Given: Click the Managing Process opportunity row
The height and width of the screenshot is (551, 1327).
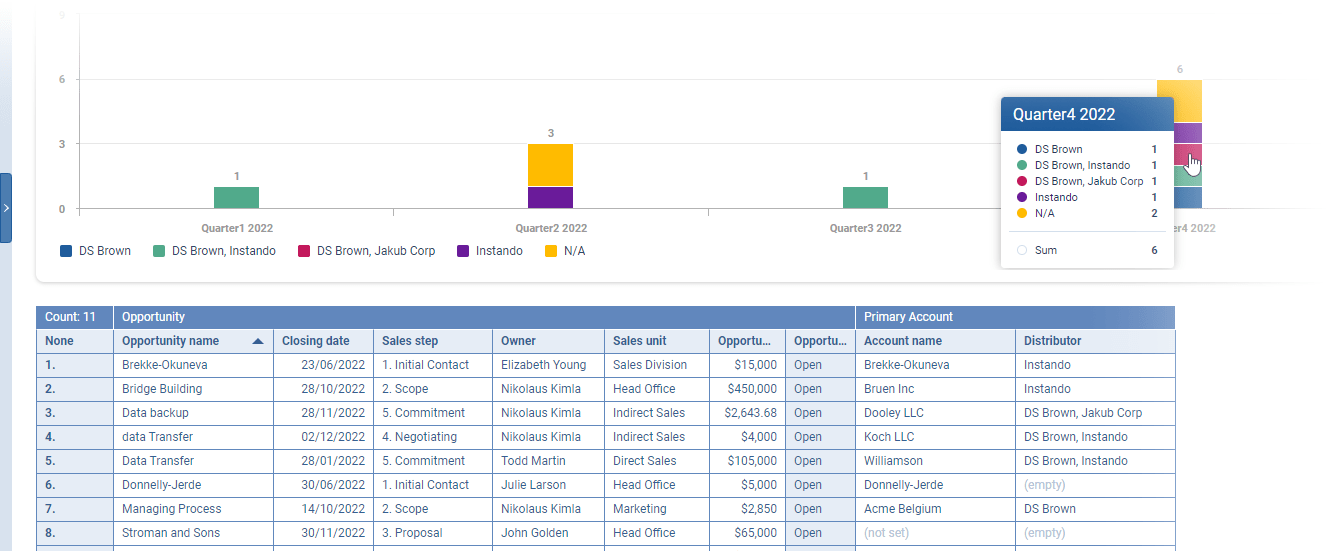Looking at the screenshot, I should [x=171, y=509].
